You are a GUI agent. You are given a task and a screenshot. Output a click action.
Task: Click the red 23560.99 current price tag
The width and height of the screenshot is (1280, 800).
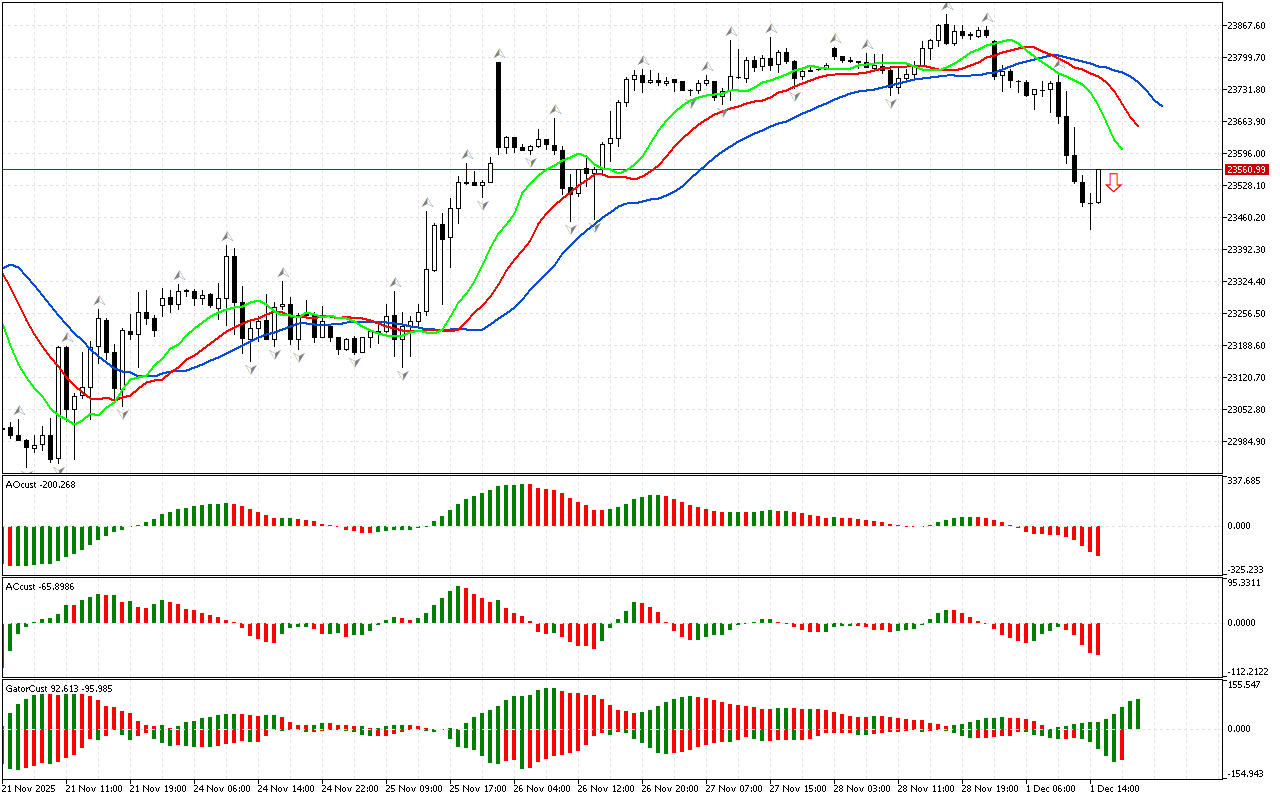tap(1245, 170)
